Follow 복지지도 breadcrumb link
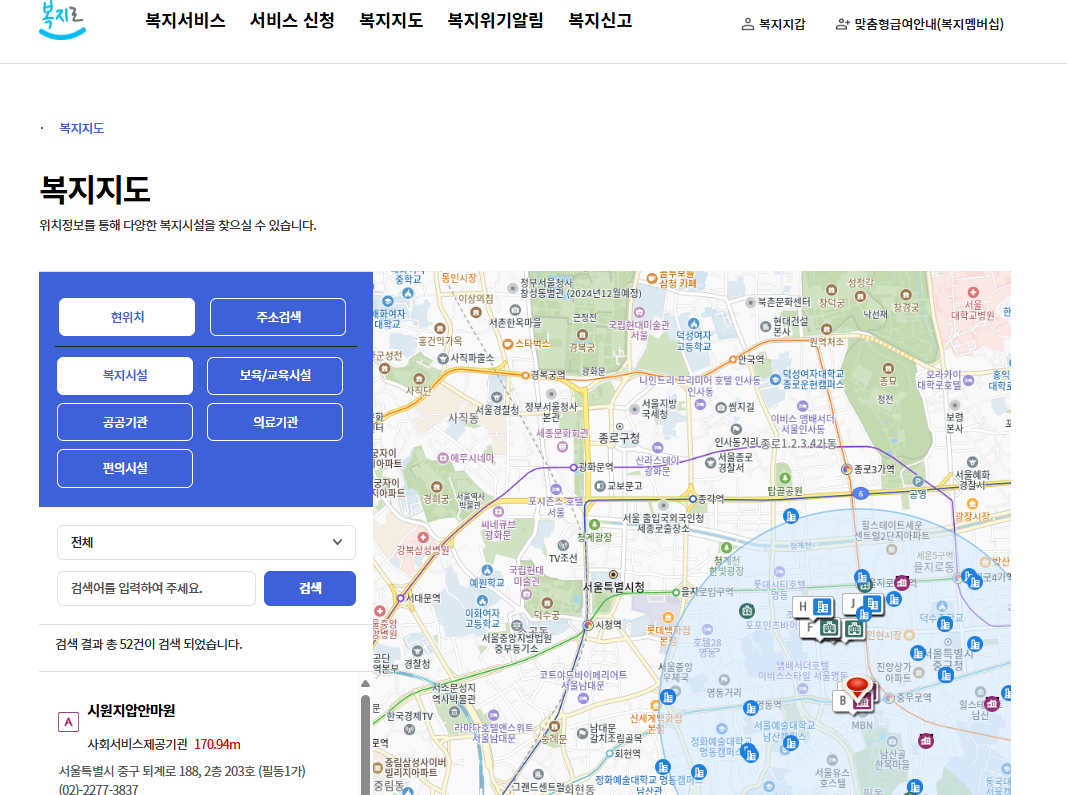The height and width of the screenshot is (795, 1067). tap(82, 128)
